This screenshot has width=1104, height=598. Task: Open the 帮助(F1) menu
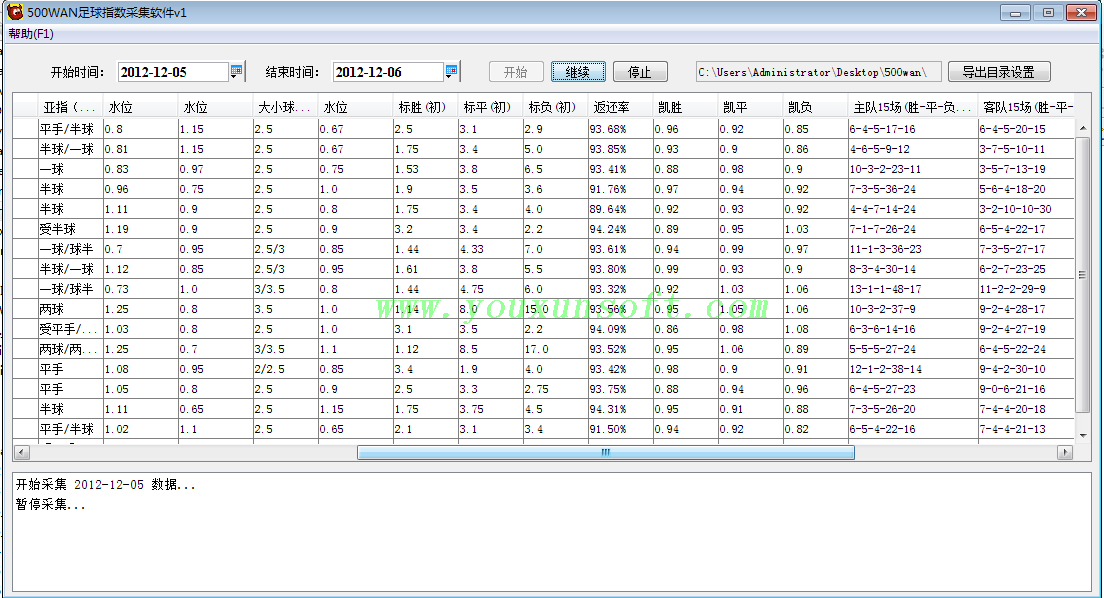31,34
